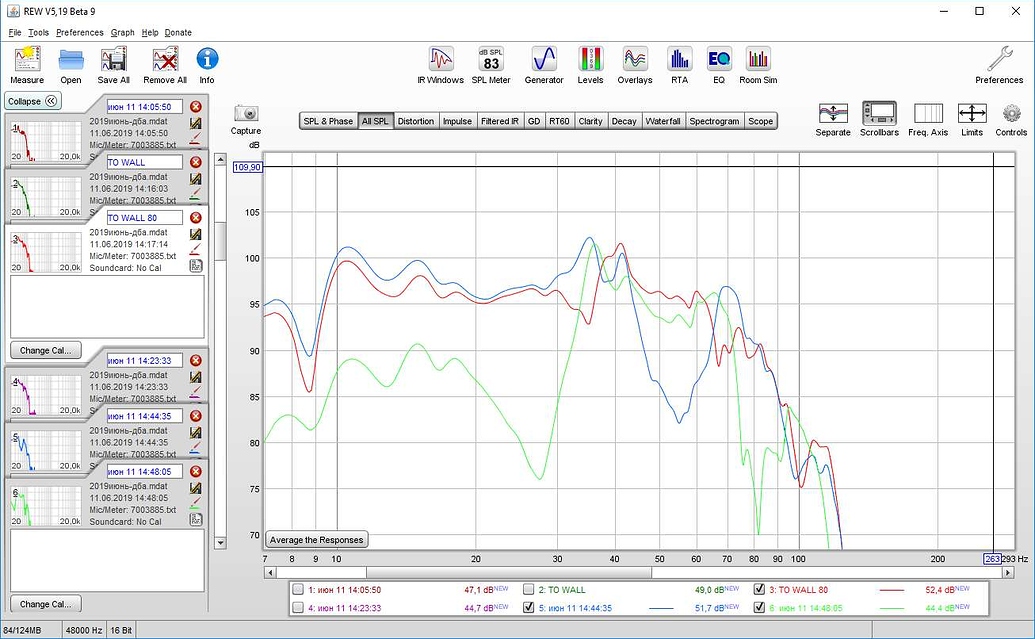Show trace '1: июн 11 14:05:50'

pos(298,590)
